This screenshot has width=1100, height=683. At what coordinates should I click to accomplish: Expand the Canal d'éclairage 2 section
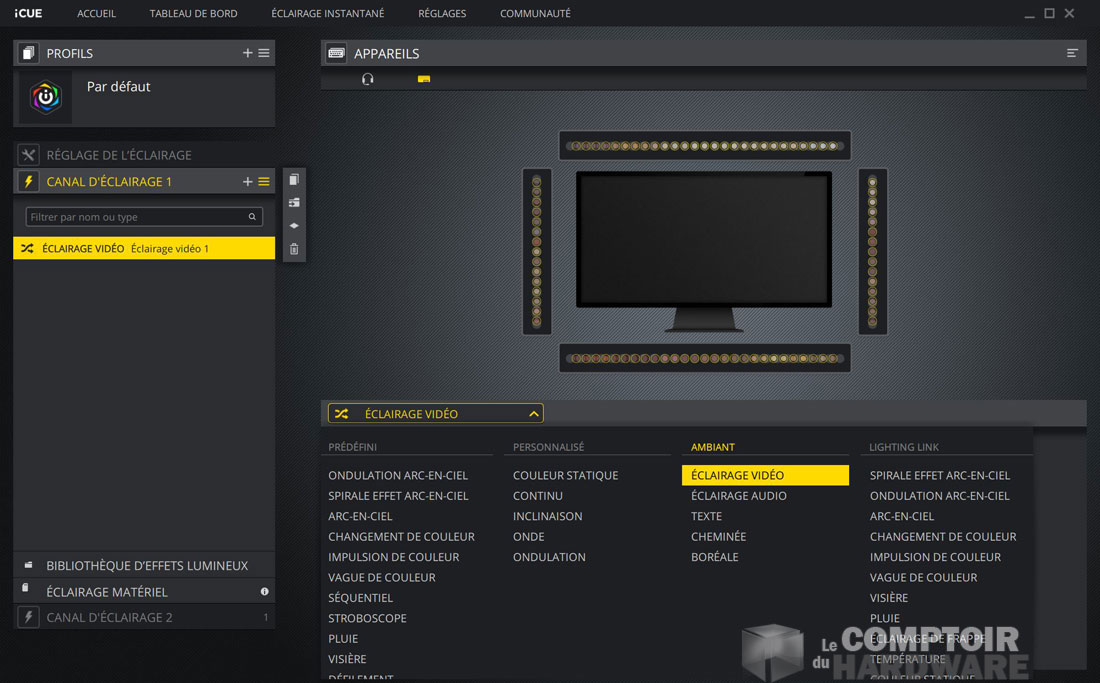[x=109, y=617]
